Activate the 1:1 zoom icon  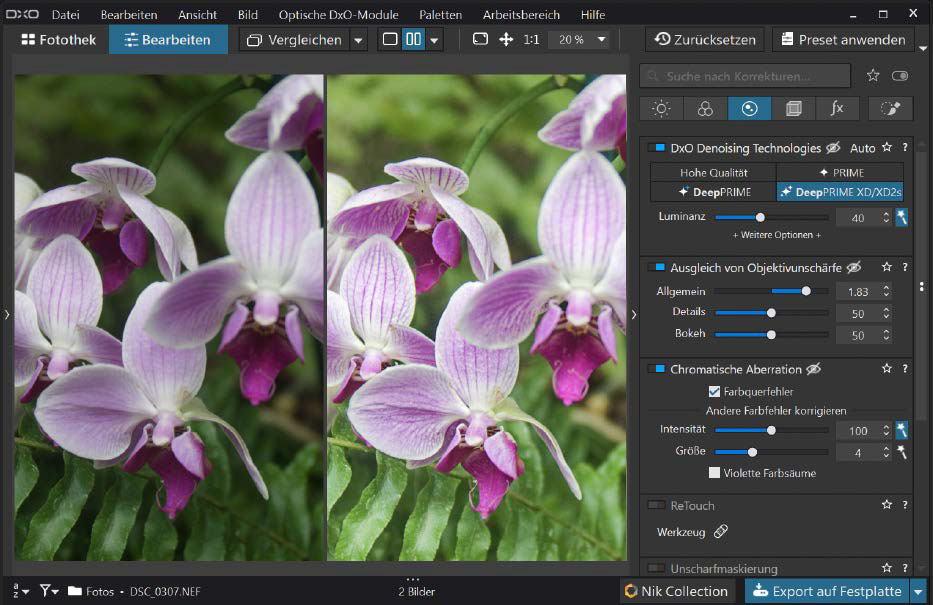pos(532,39)
